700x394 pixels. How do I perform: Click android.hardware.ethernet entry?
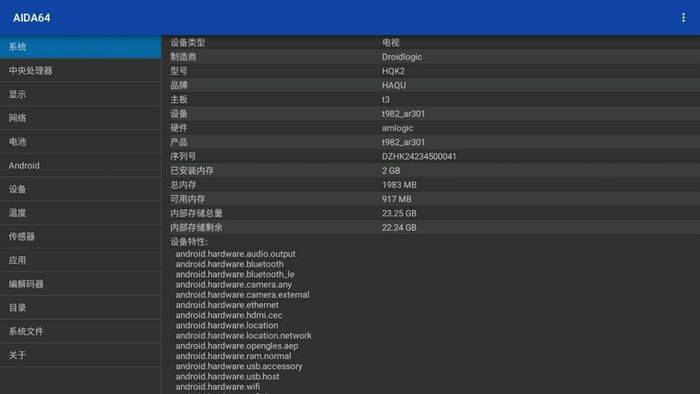[227, 305]
